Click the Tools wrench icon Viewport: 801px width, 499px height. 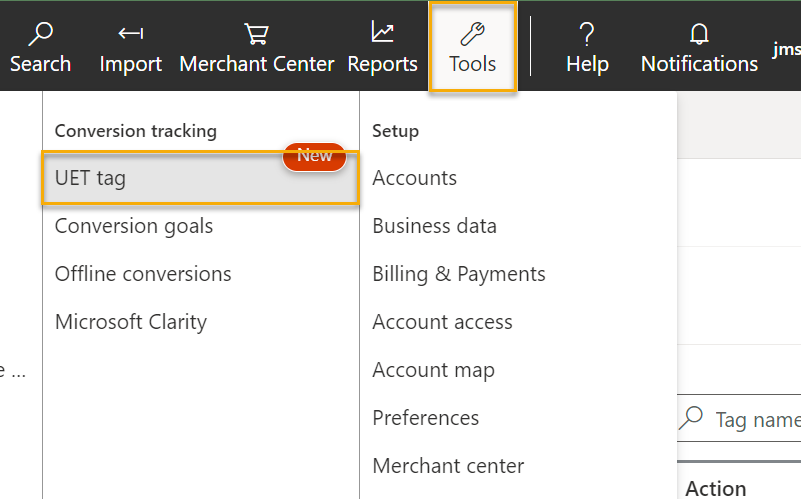473,34
